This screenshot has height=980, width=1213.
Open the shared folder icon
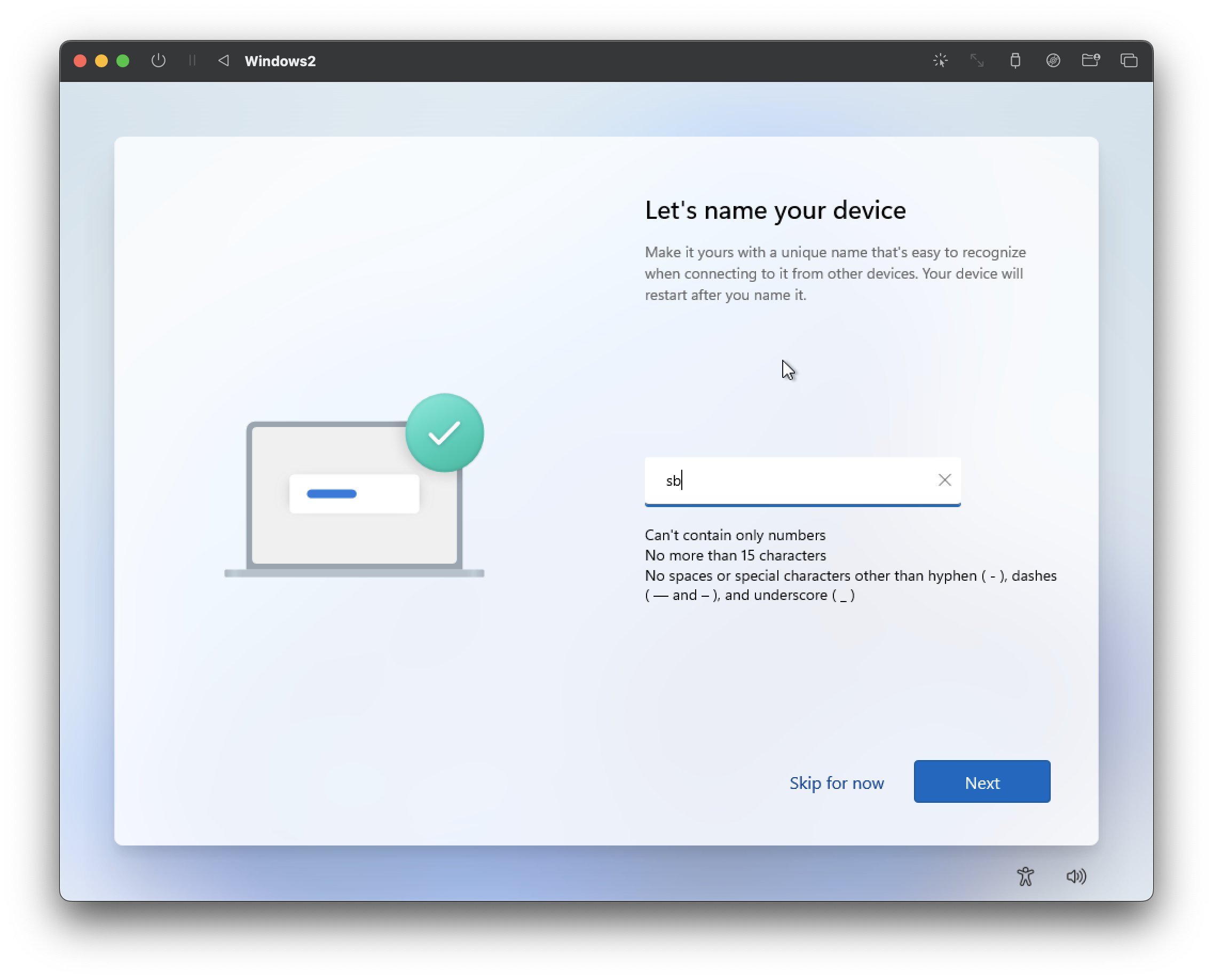pyautogui.click(x=1090, y=60)
